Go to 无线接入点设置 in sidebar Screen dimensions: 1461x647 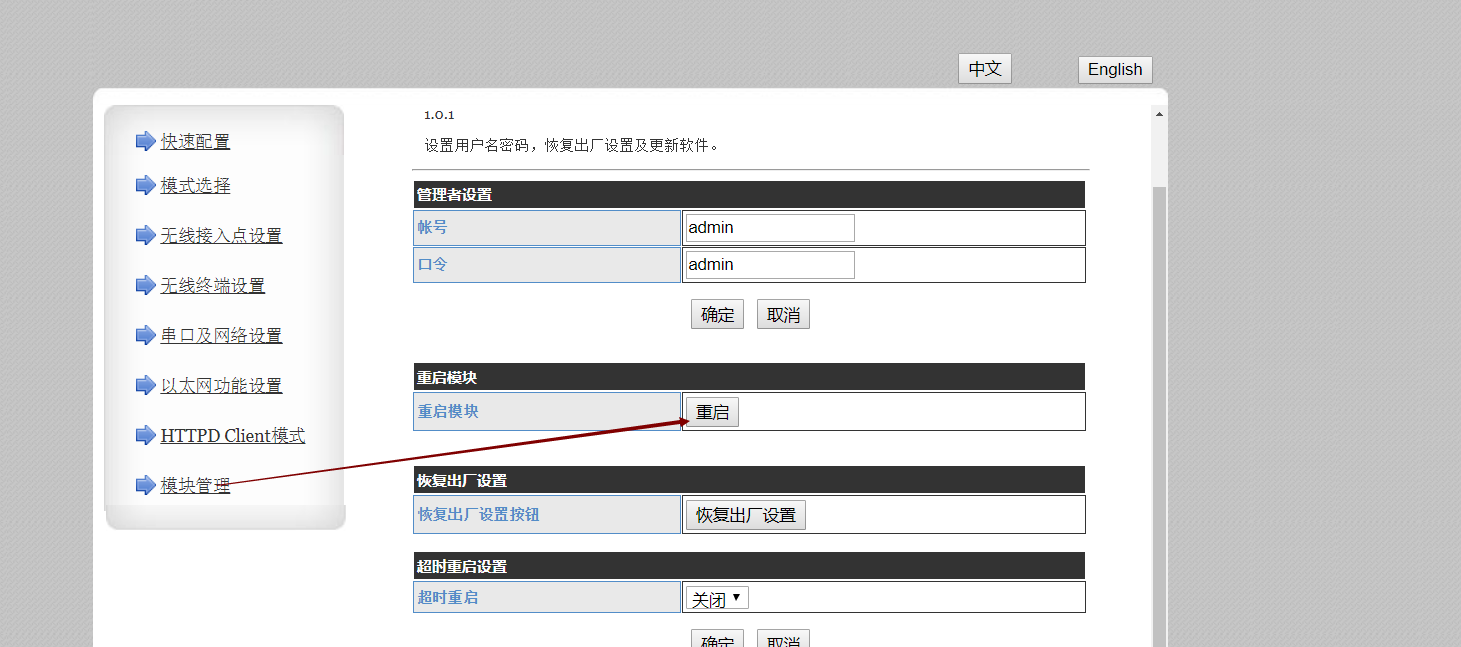pos(221,236)
